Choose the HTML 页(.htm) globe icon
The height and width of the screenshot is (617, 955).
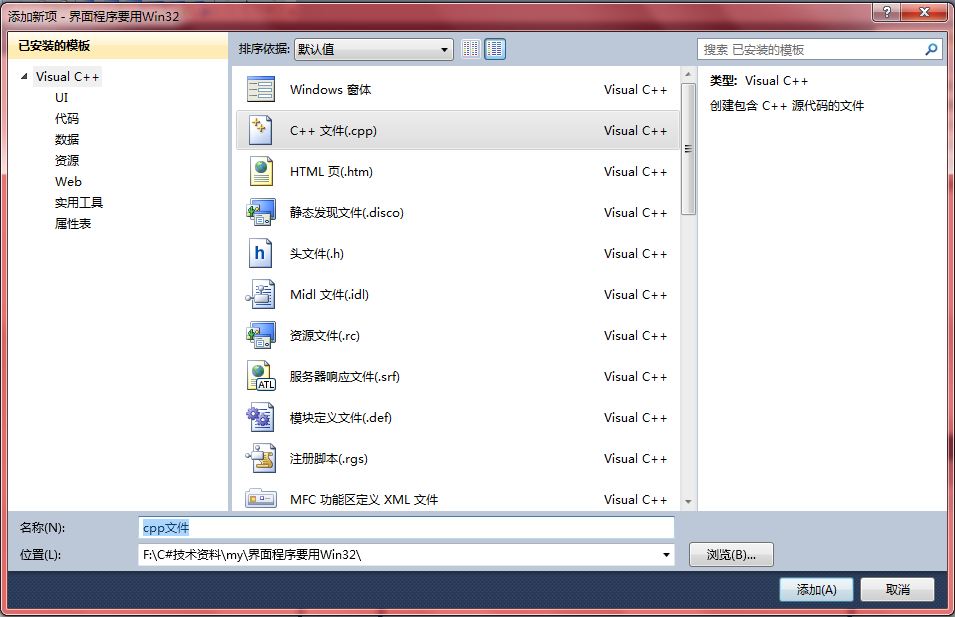(x=261, y=171)
